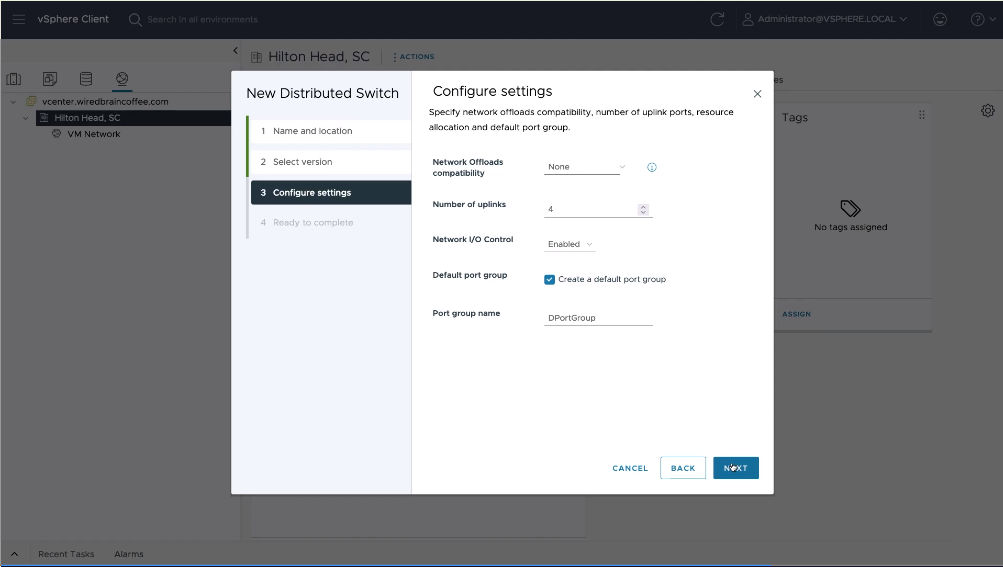
Task: Close the New Distributed Switch dialog
Action: (x=757, y=94)
